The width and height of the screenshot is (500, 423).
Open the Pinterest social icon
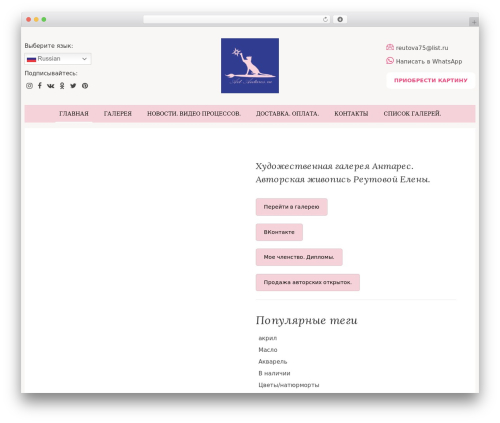point(85,86)
